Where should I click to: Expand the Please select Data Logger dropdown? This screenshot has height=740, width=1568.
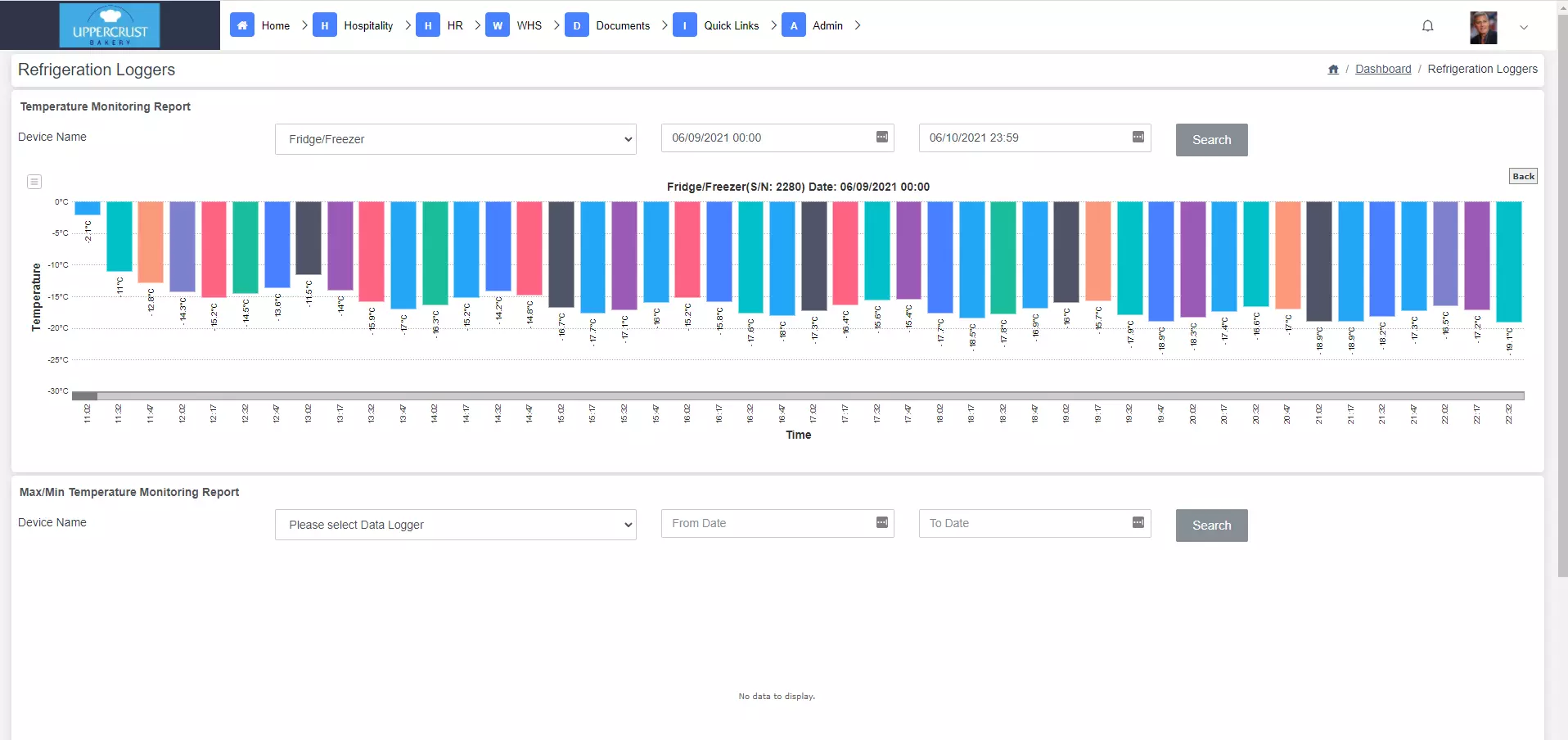coord(455,525)
